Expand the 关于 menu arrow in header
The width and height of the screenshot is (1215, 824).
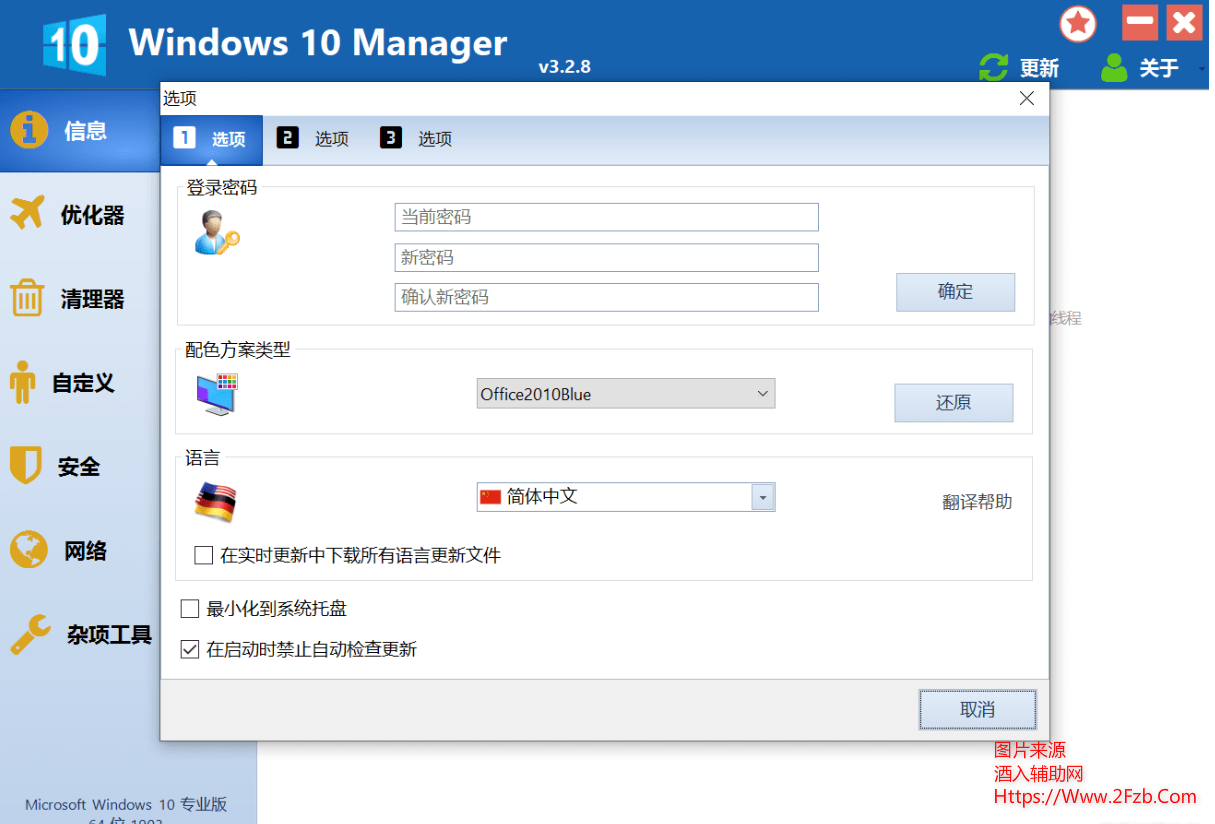click(1201, 69)
